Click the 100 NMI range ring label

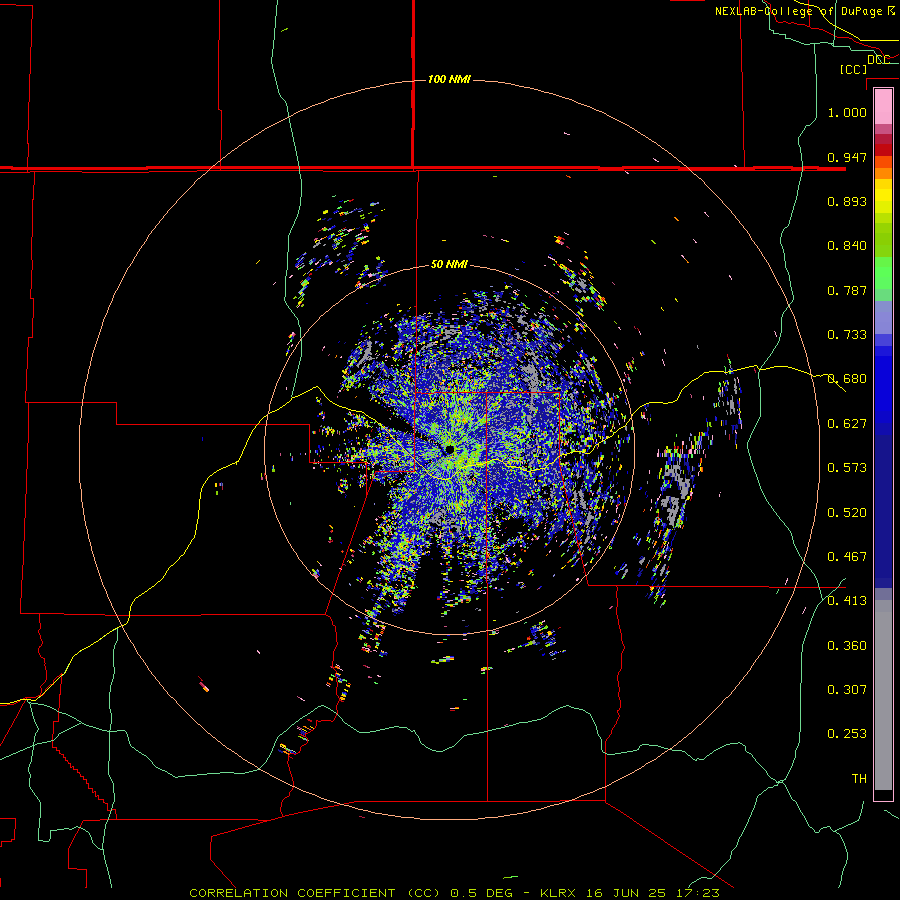coord(449,79)
